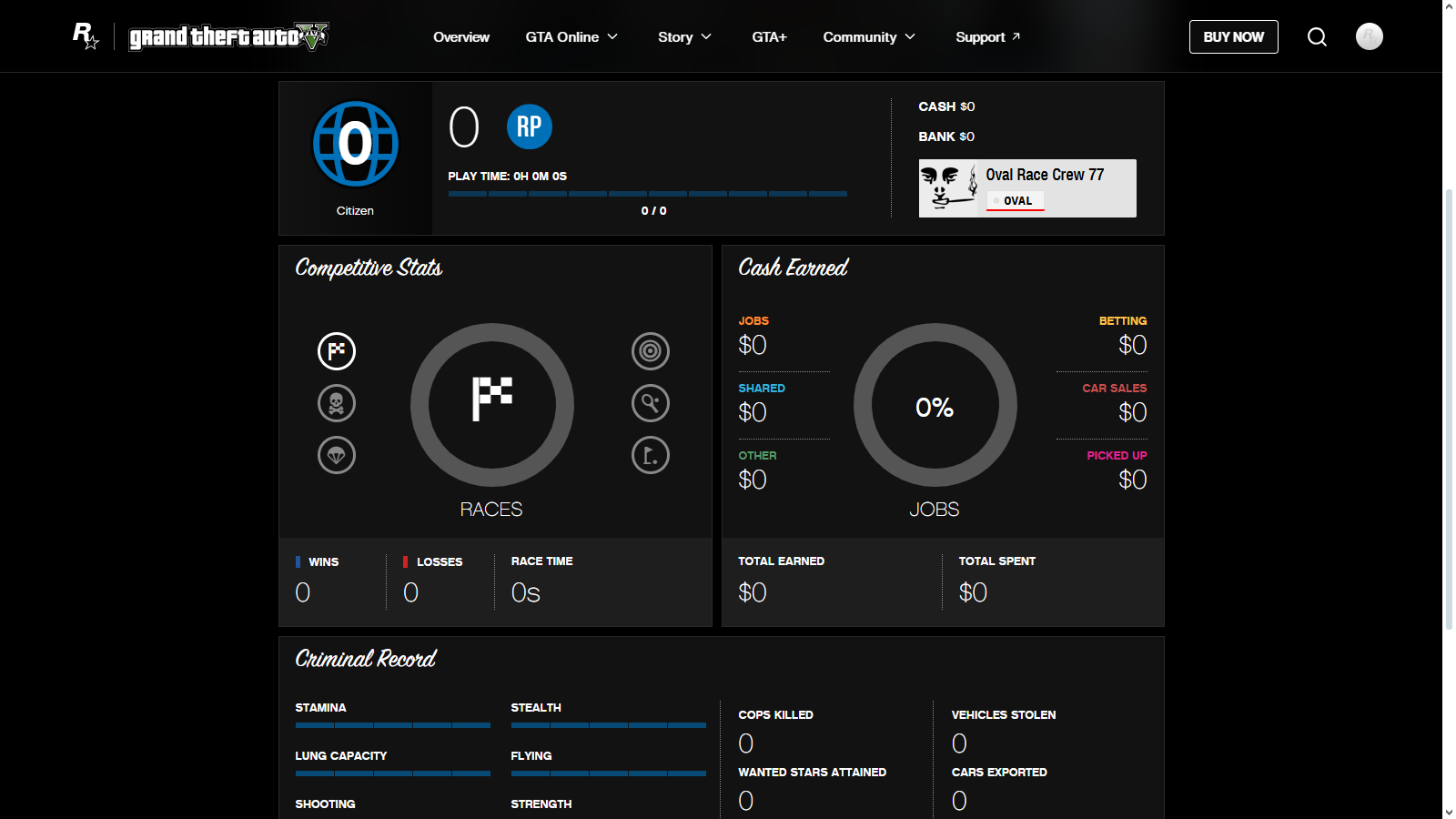Click the STRENGTH skill label

(541, 804)
